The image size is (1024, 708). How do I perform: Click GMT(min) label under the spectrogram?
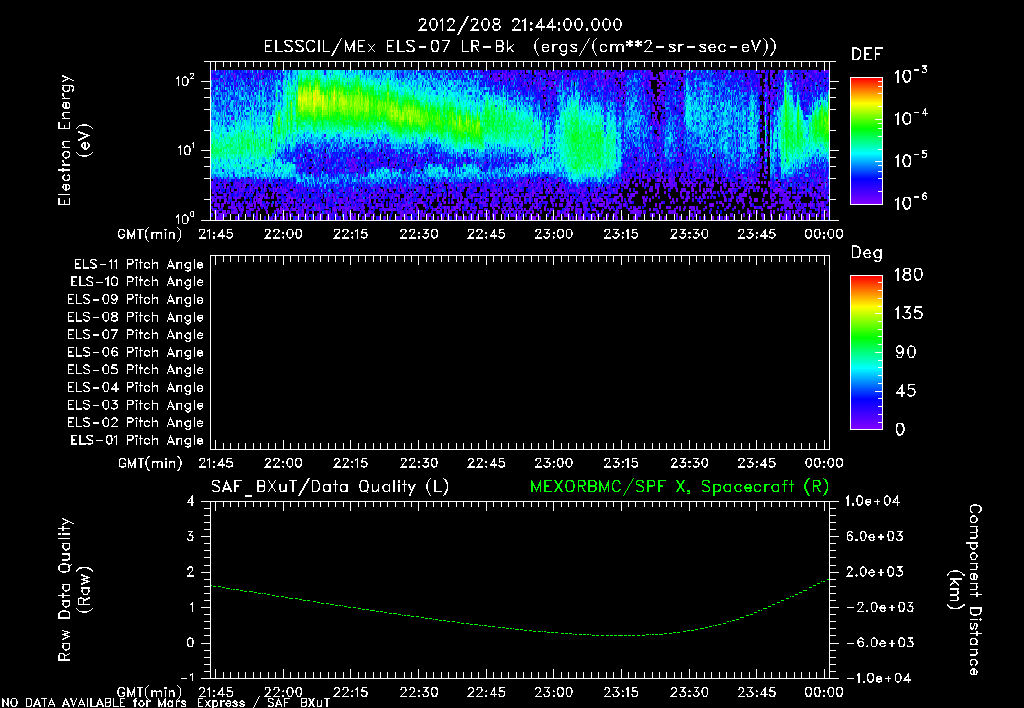(150, 234)
